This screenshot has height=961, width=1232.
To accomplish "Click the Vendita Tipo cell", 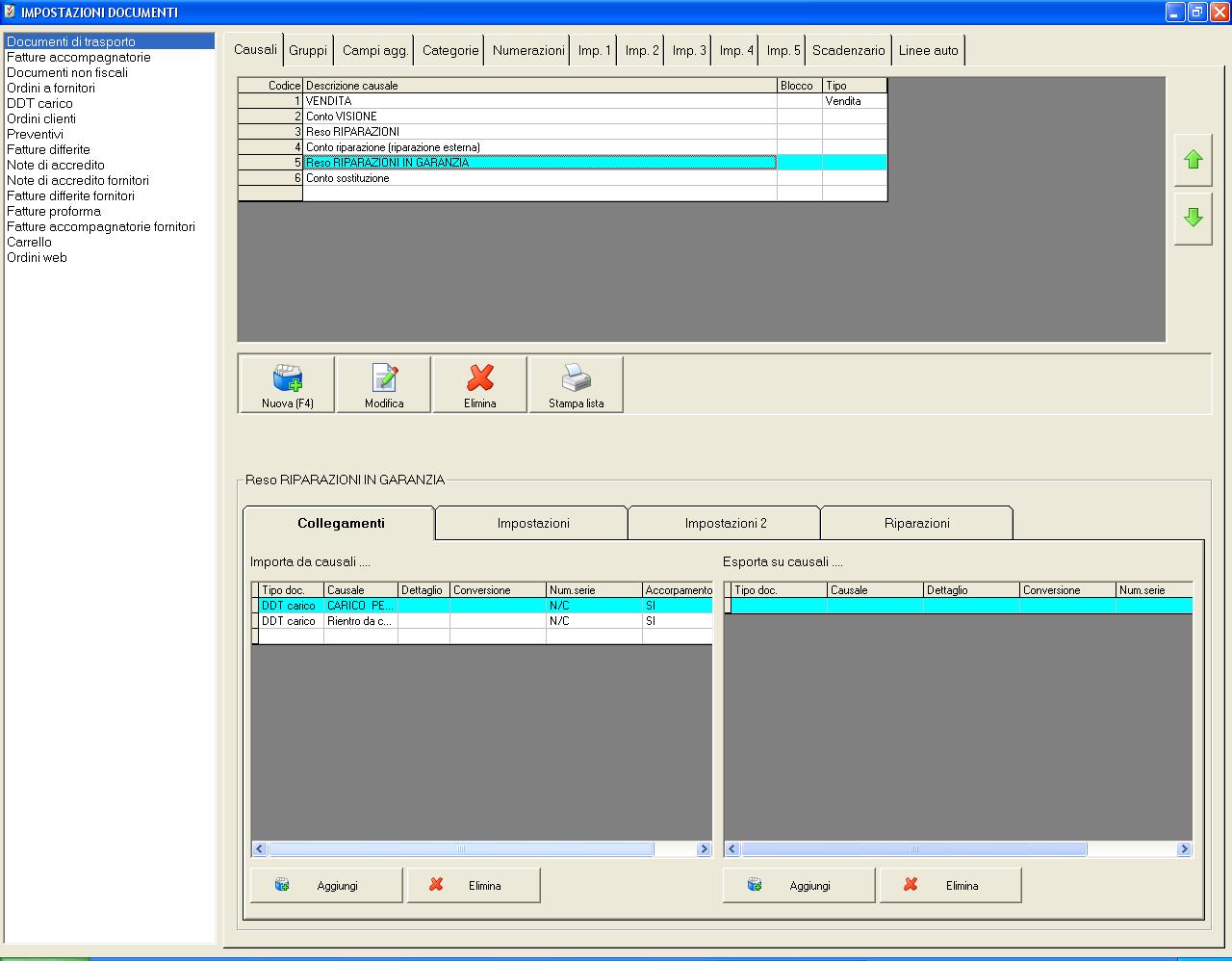I will tap(855, 101).
